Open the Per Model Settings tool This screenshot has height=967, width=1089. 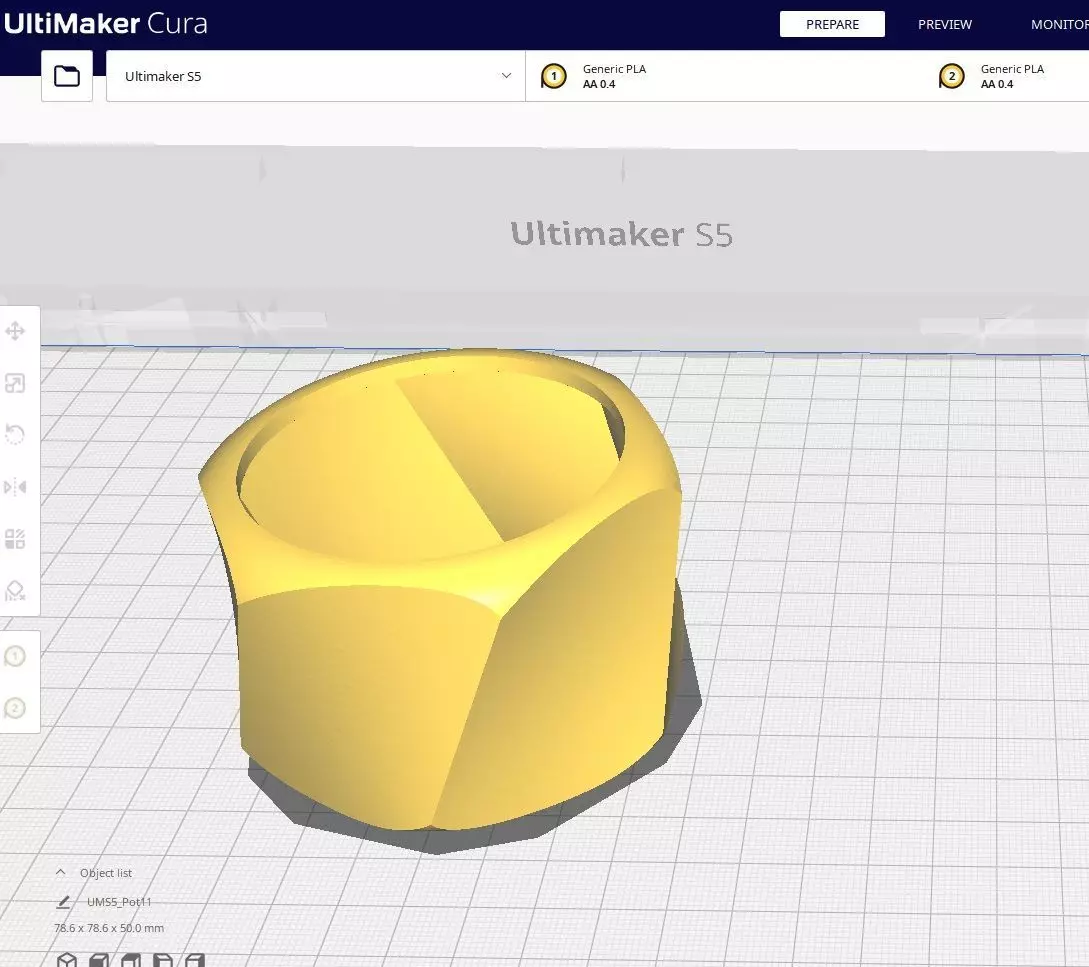click(x=15, y=539)
